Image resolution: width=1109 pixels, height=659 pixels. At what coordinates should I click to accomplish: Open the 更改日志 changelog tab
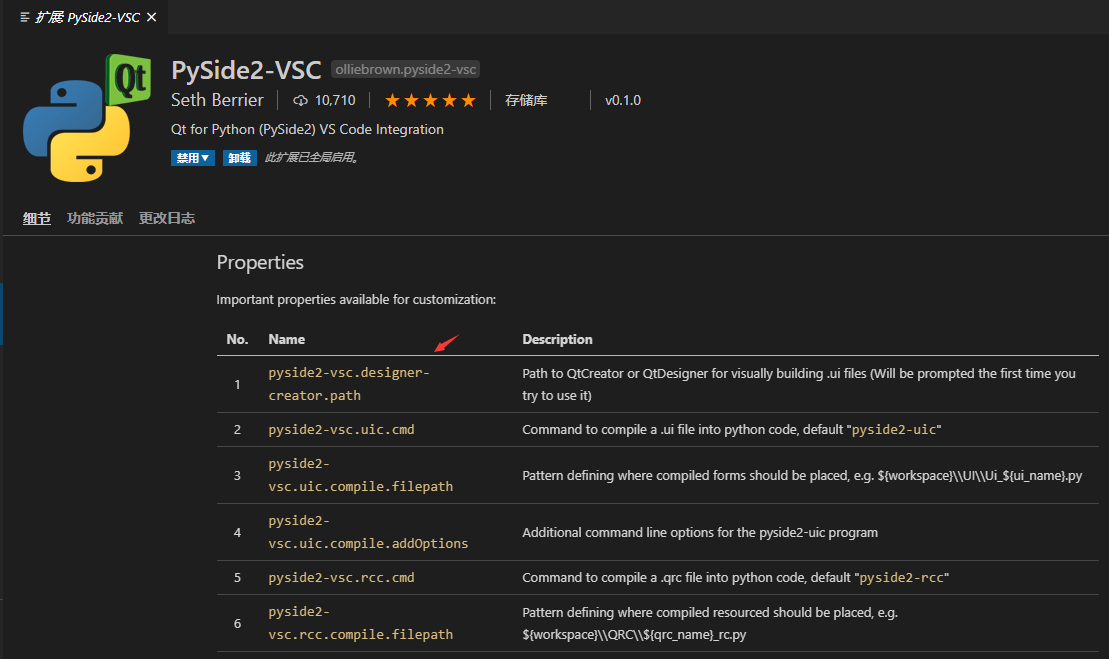[x=167, y=218]
